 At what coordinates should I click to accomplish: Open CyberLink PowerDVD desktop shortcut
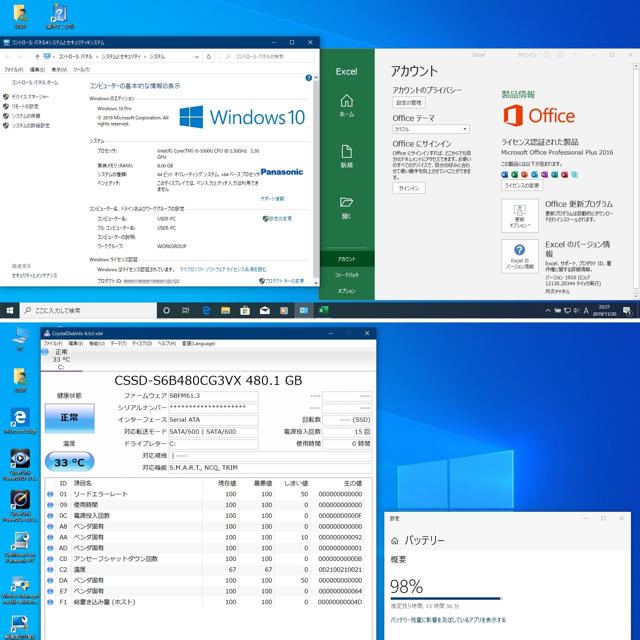tap(20, 464)
